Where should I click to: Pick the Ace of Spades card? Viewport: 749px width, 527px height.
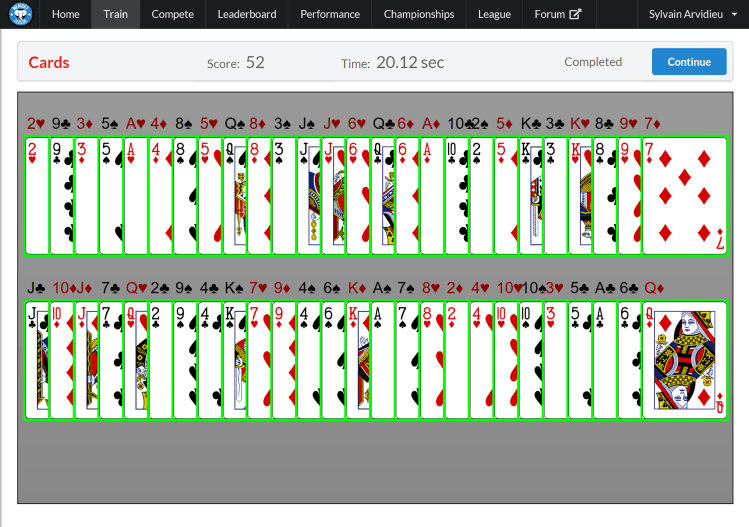point(381,360)
